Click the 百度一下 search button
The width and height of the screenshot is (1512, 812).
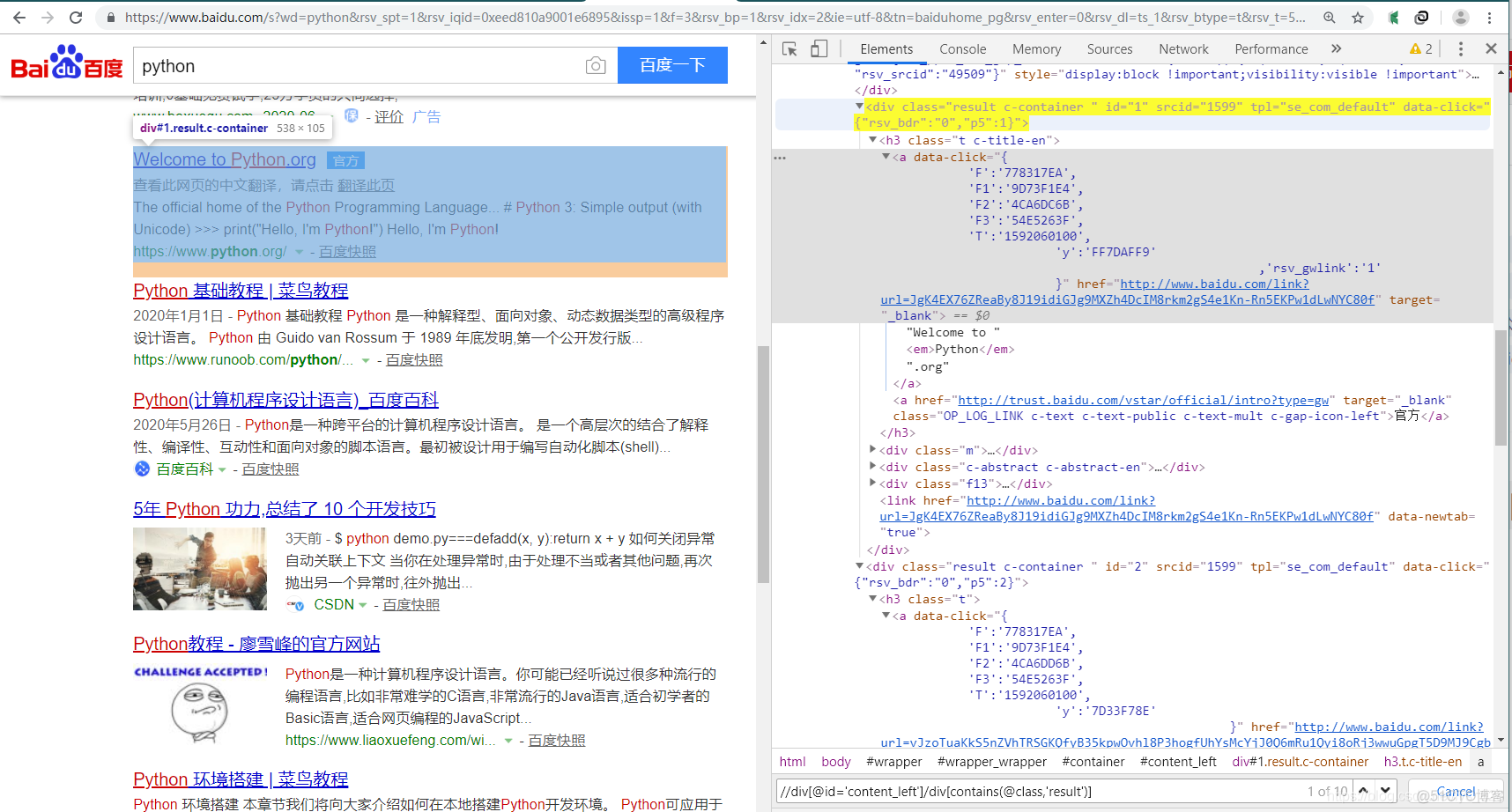672,65
